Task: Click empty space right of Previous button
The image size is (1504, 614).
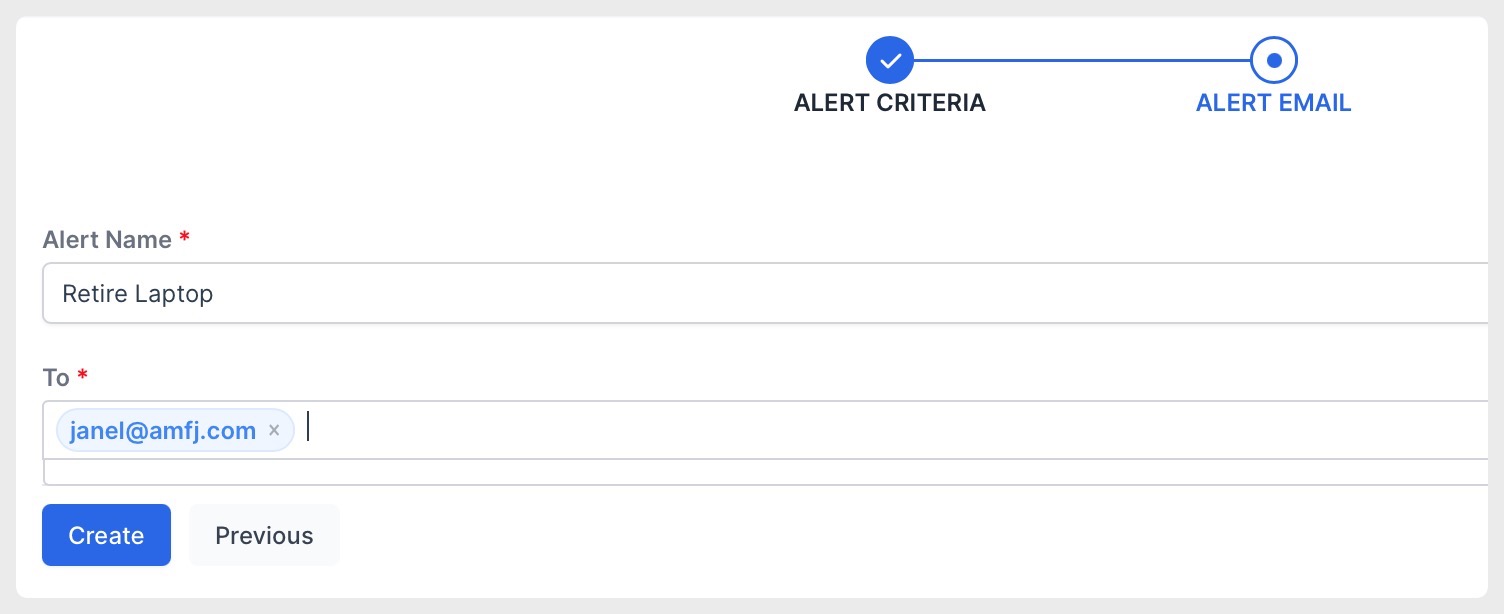Action: click(x=900, y=535)
